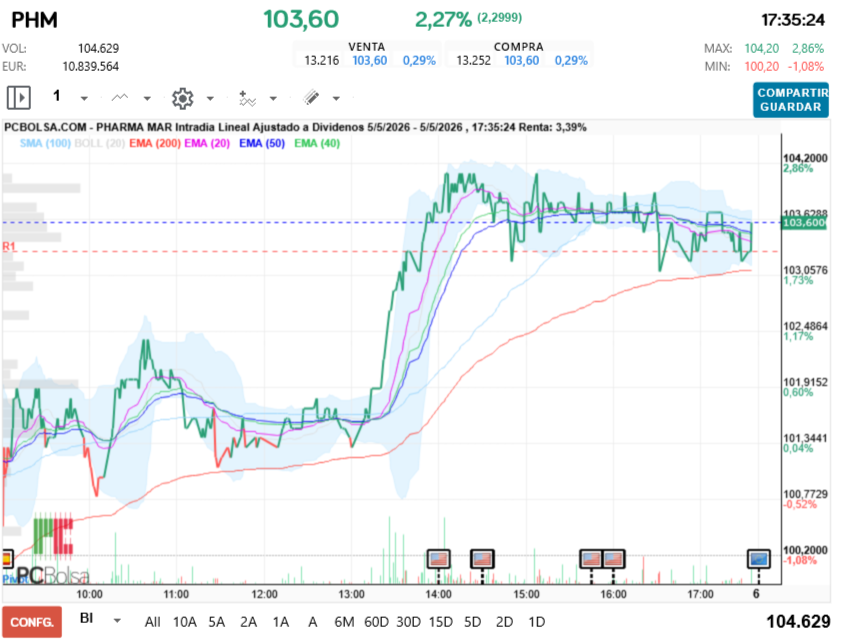Click the CONFG. button
The image size is (844, 643).
(32, 622)
